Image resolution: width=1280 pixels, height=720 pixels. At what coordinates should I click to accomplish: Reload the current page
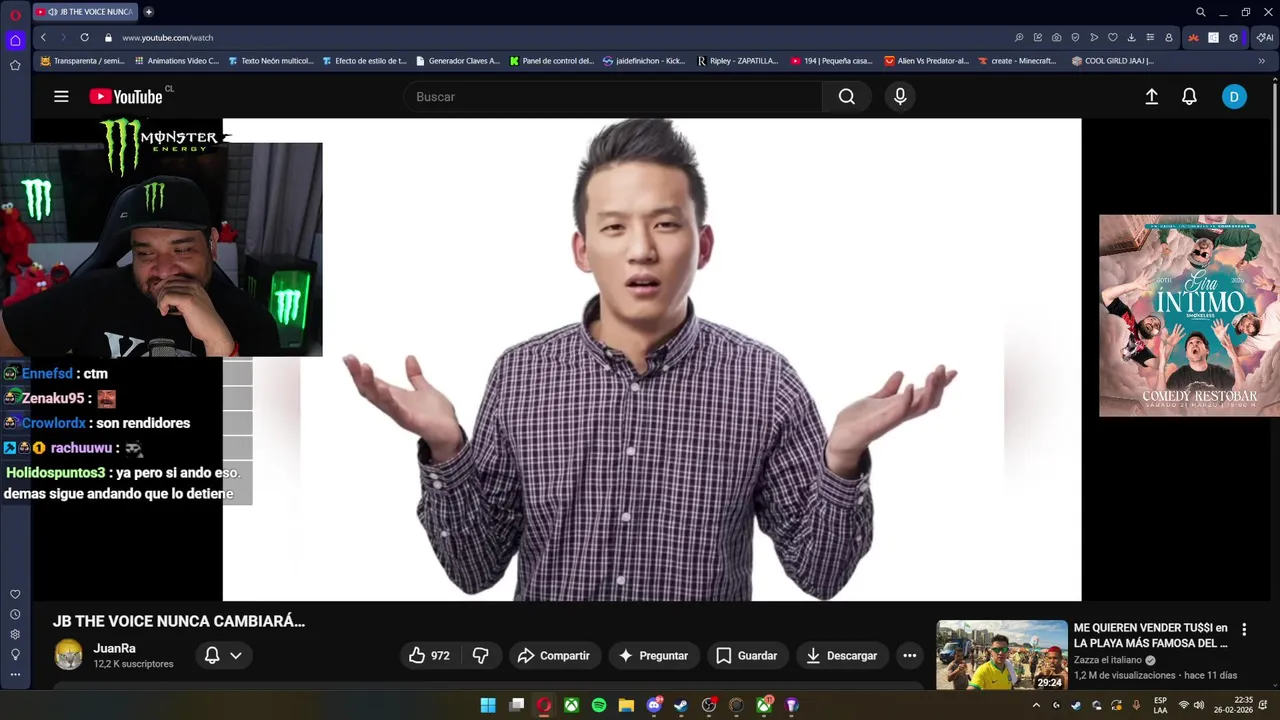tap(84, 38)
